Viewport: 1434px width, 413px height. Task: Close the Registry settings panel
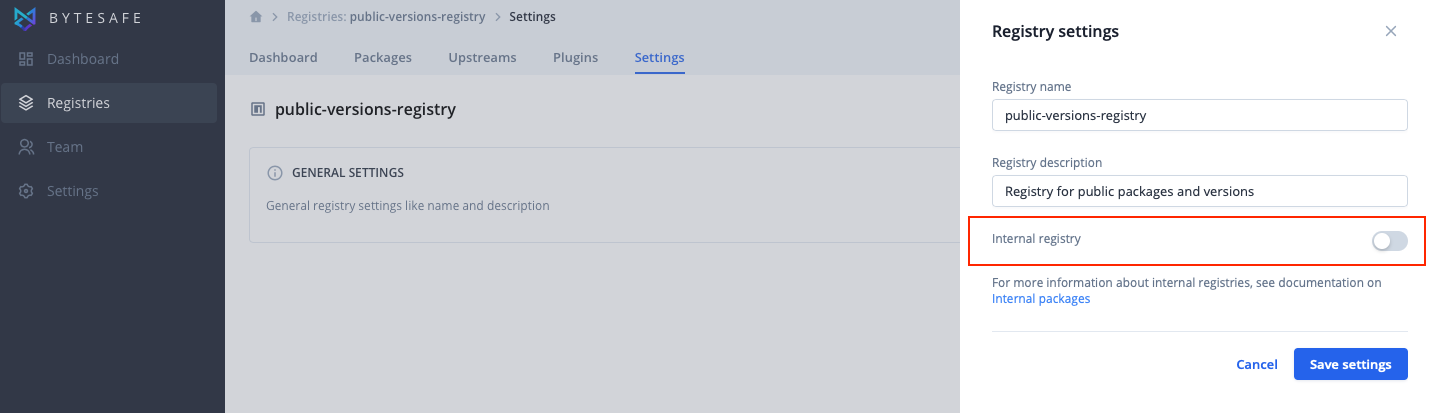1390,31
